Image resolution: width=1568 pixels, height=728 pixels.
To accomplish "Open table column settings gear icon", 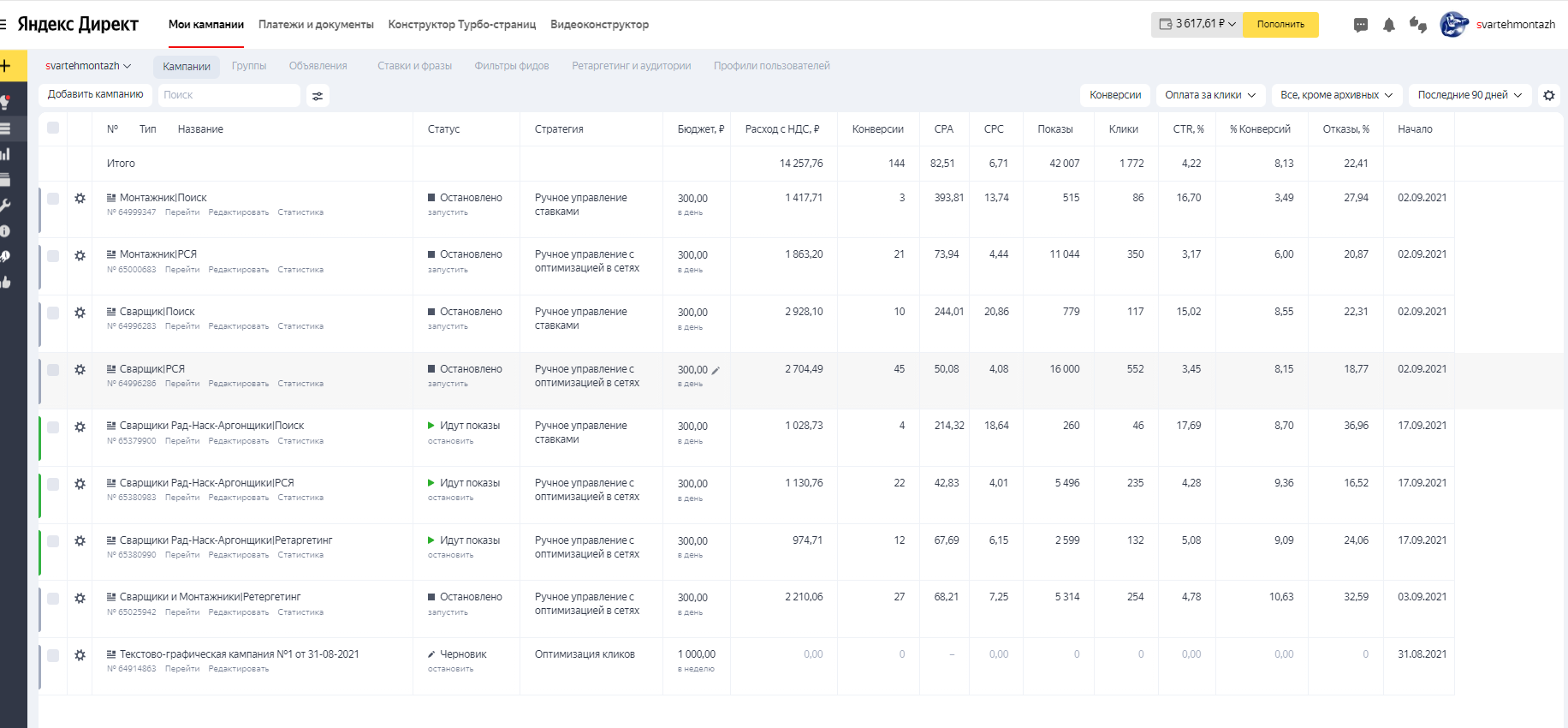I will [1548, 96].
